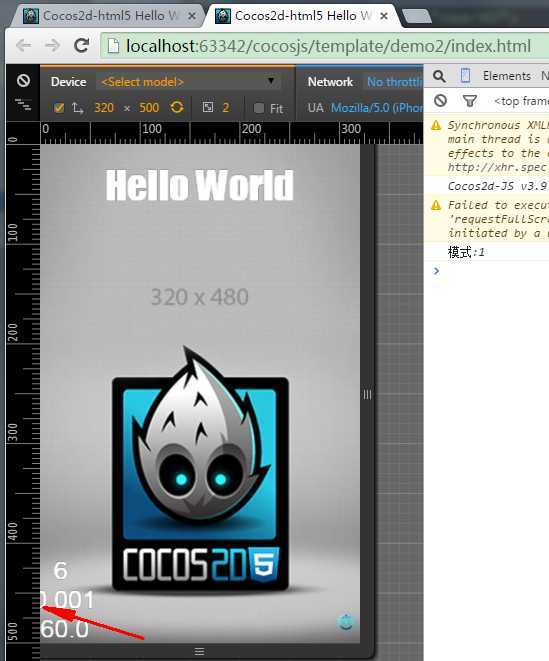Open the No throttling network dropdown

coord(393,82)
